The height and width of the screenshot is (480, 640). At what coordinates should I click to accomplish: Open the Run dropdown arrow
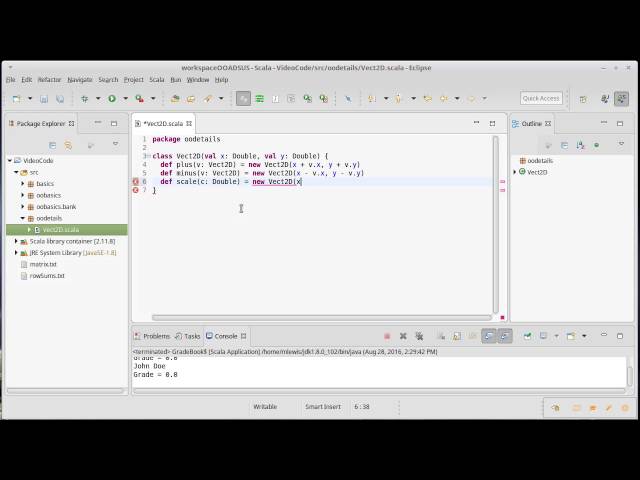(x=125, y=98)
